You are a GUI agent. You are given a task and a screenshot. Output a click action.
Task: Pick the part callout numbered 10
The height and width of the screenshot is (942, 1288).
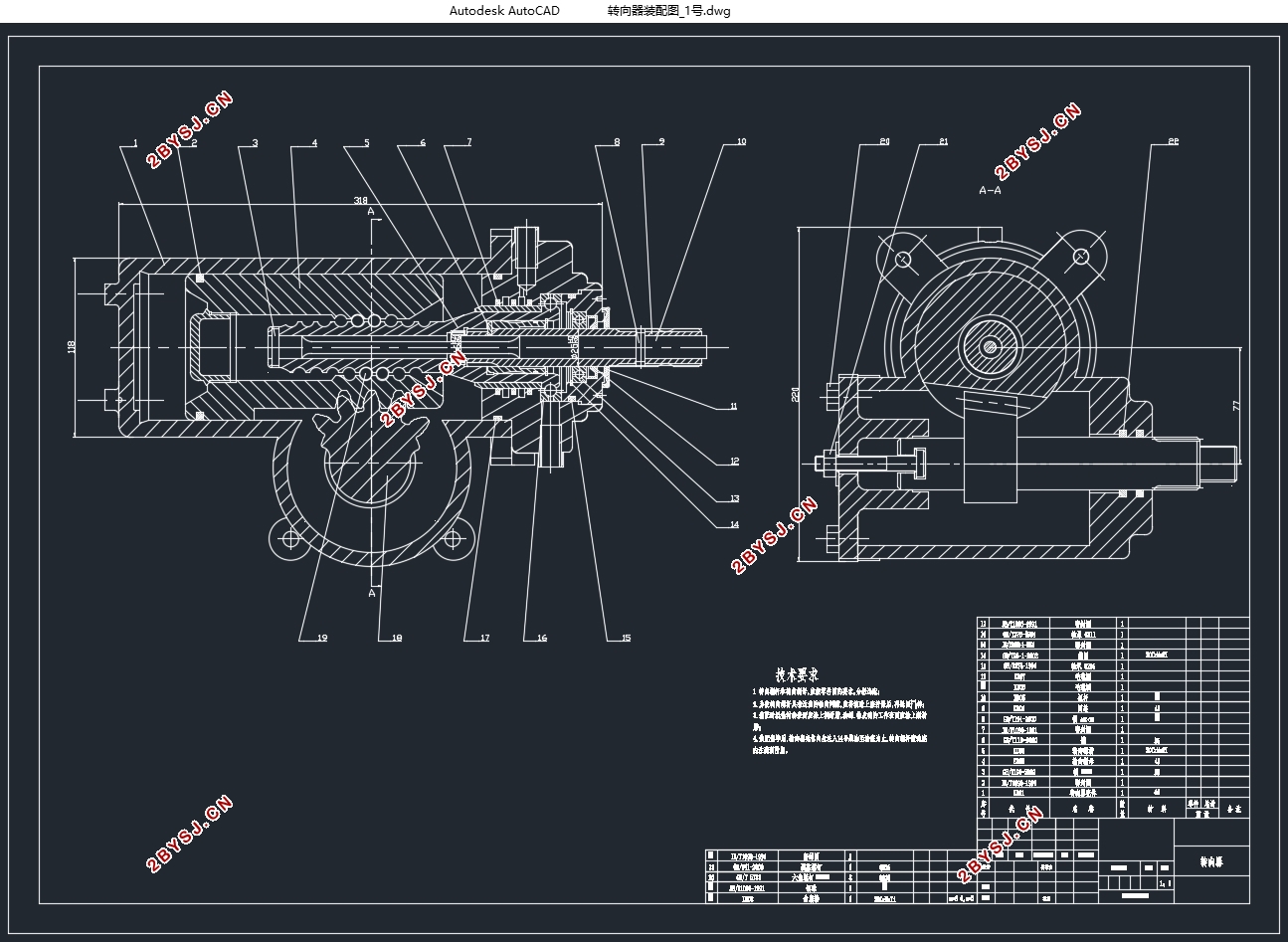click(741, 142)
